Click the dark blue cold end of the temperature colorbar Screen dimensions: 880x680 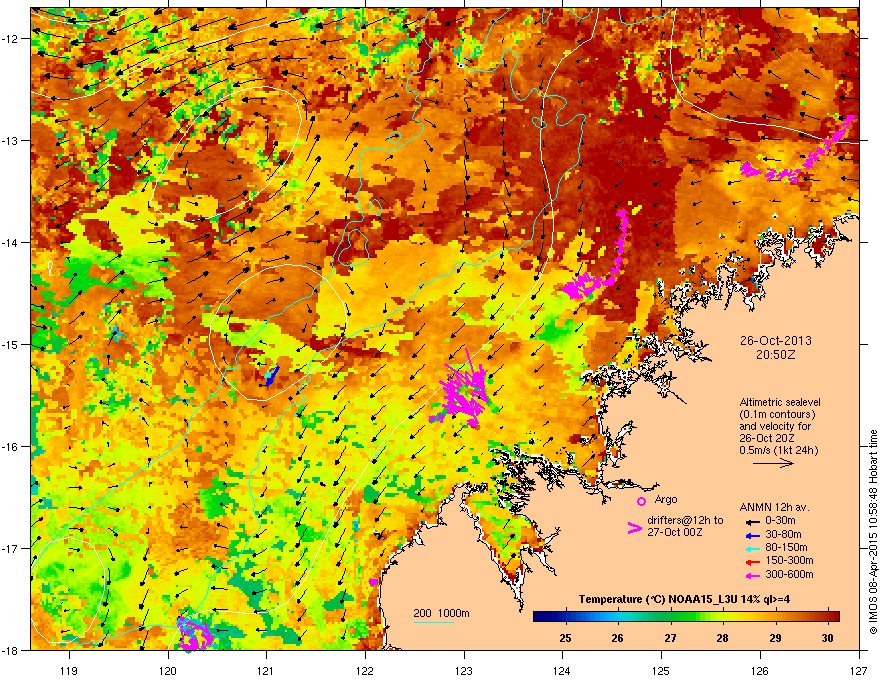click(x=542, y=617)
